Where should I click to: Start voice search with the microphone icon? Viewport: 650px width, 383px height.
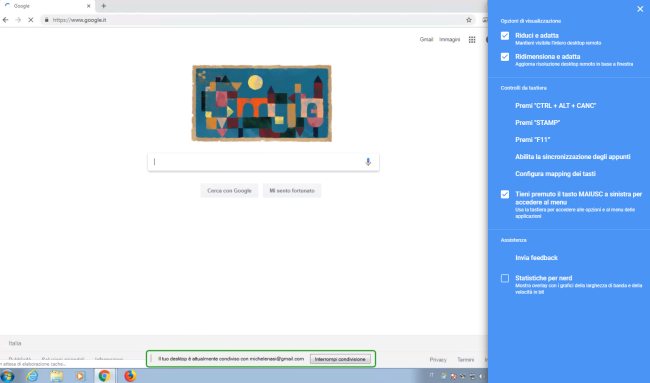pyautogui.click(x=368, y=162)
